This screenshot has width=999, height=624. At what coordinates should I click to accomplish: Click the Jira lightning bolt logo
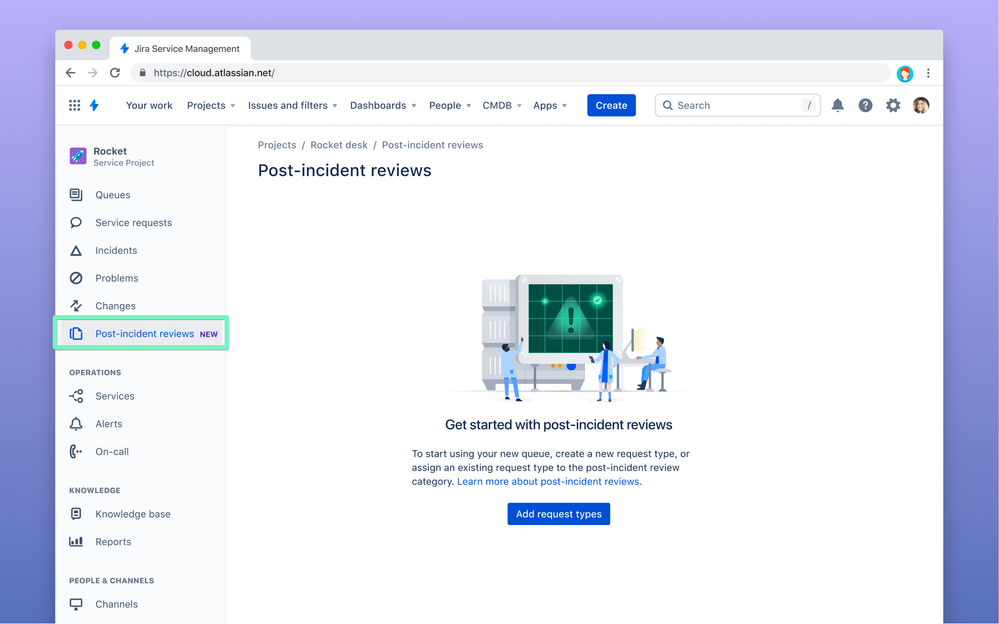(94, 105)
